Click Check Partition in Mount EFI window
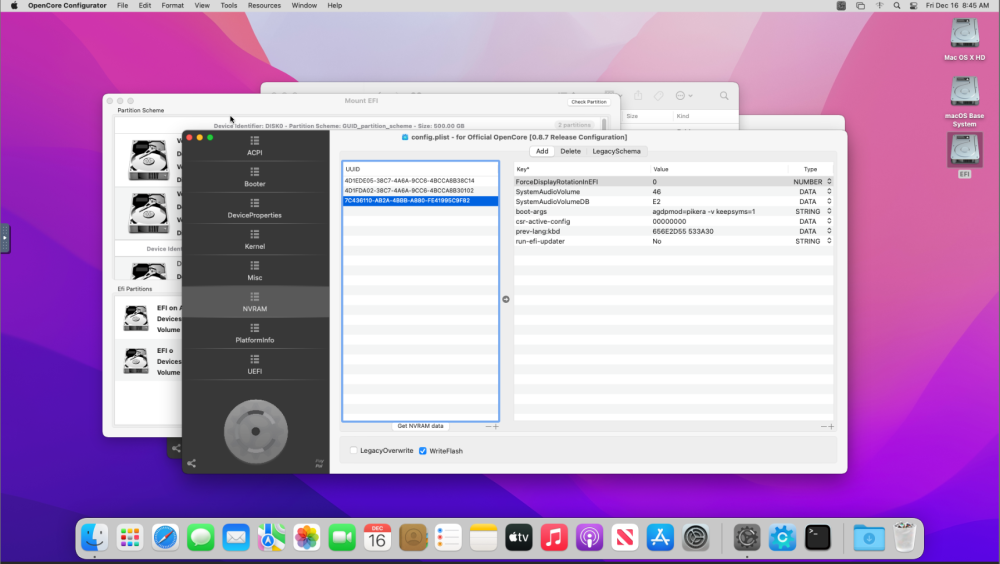Viewport: 1000px width, 564px height. [589, 102]
